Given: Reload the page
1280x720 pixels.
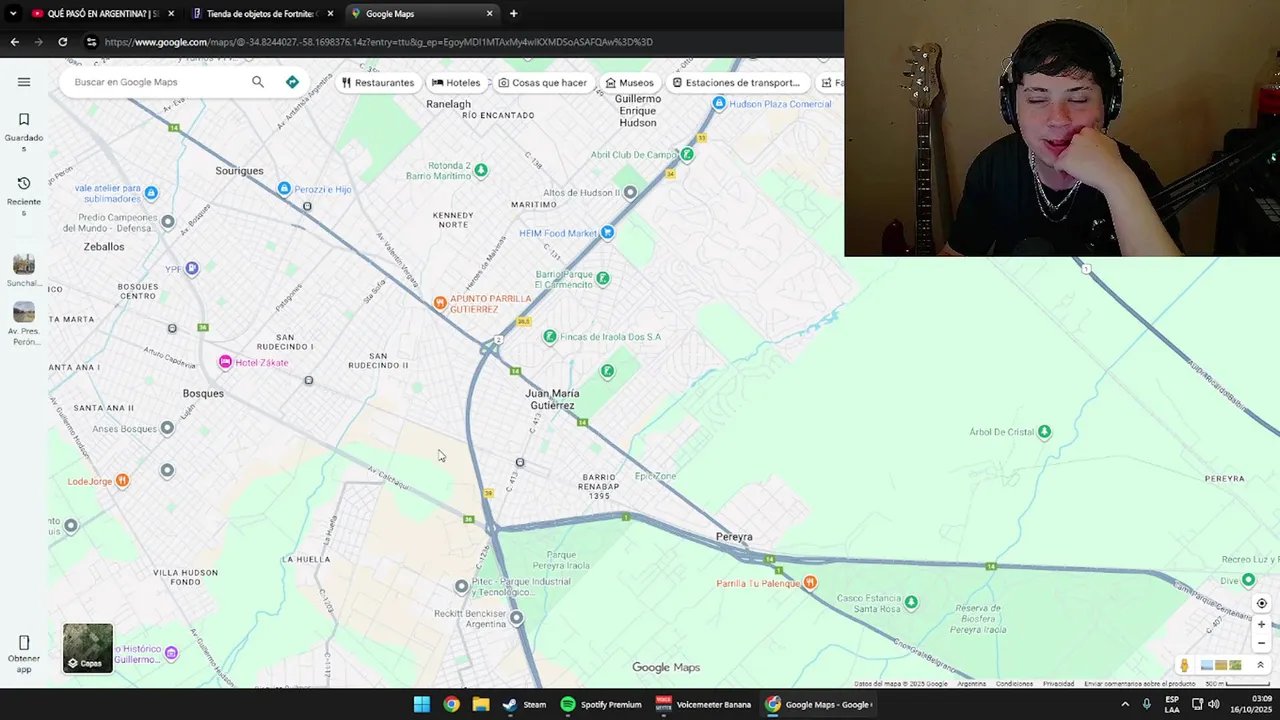Looking at the screenshot, I should pos(62,42).
